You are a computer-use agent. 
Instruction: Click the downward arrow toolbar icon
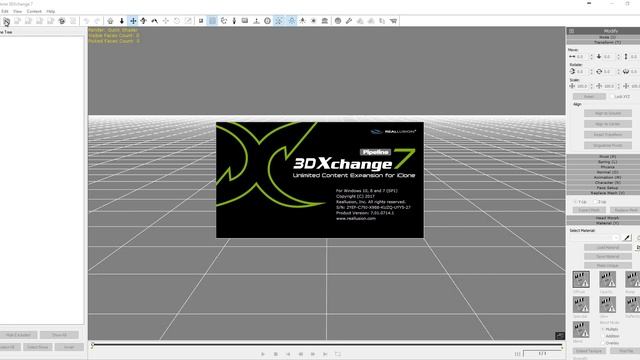[x=122, y=21]
